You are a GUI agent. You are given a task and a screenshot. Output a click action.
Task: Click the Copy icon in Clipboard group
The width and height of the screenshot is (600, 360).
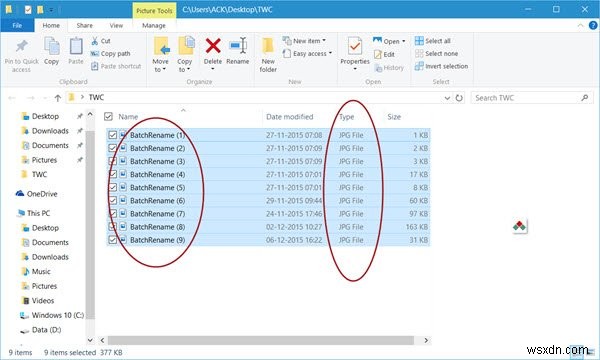tap(52, 46)
